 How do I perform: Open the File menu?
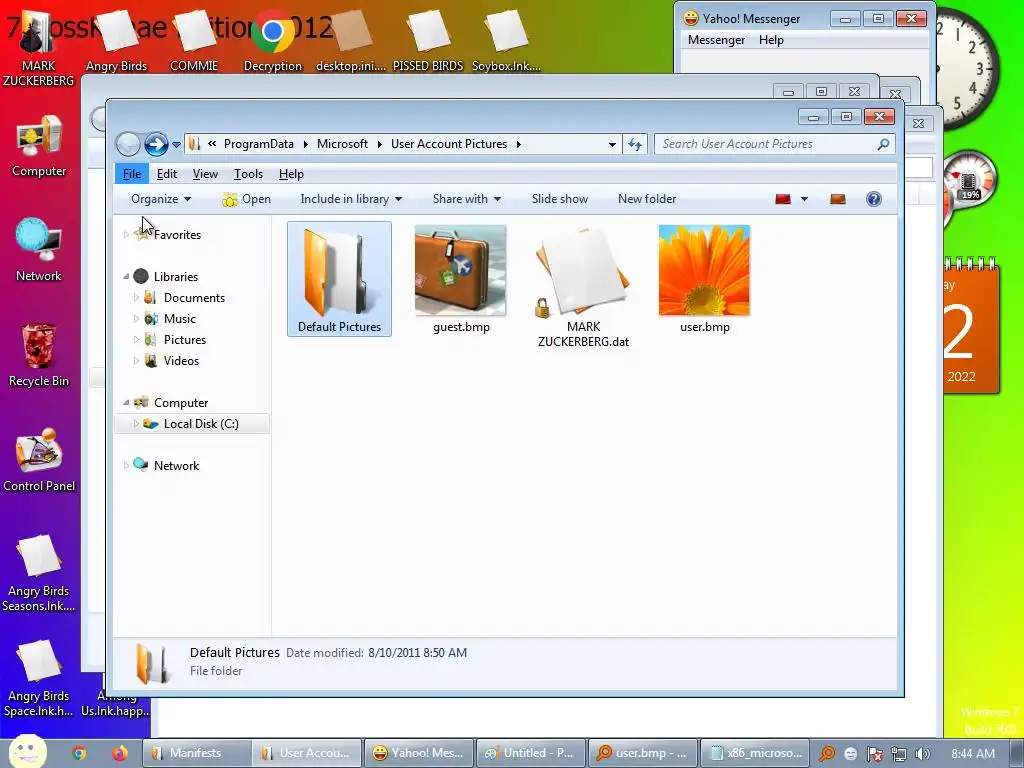131,174
